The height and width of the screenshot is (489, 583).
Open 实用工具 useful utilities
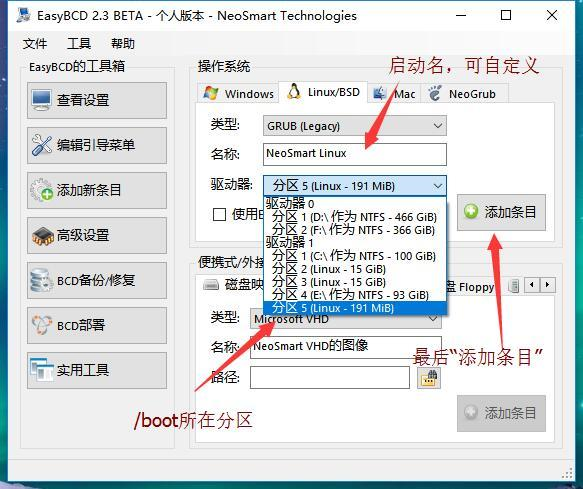(x=97, y=370)
